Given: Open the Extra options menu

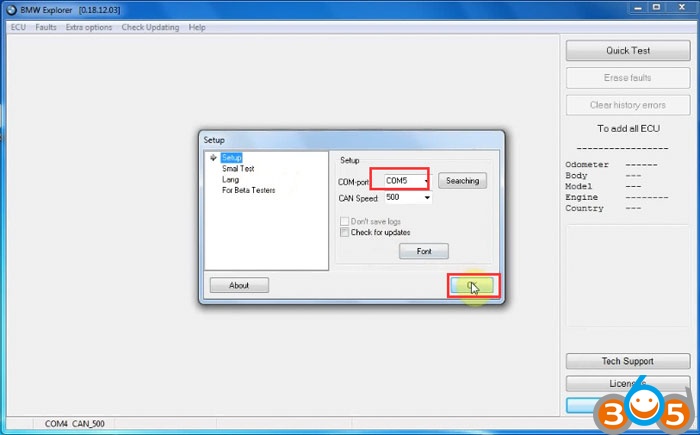Looking at the screenshot, I should click(x=89, y=27).
